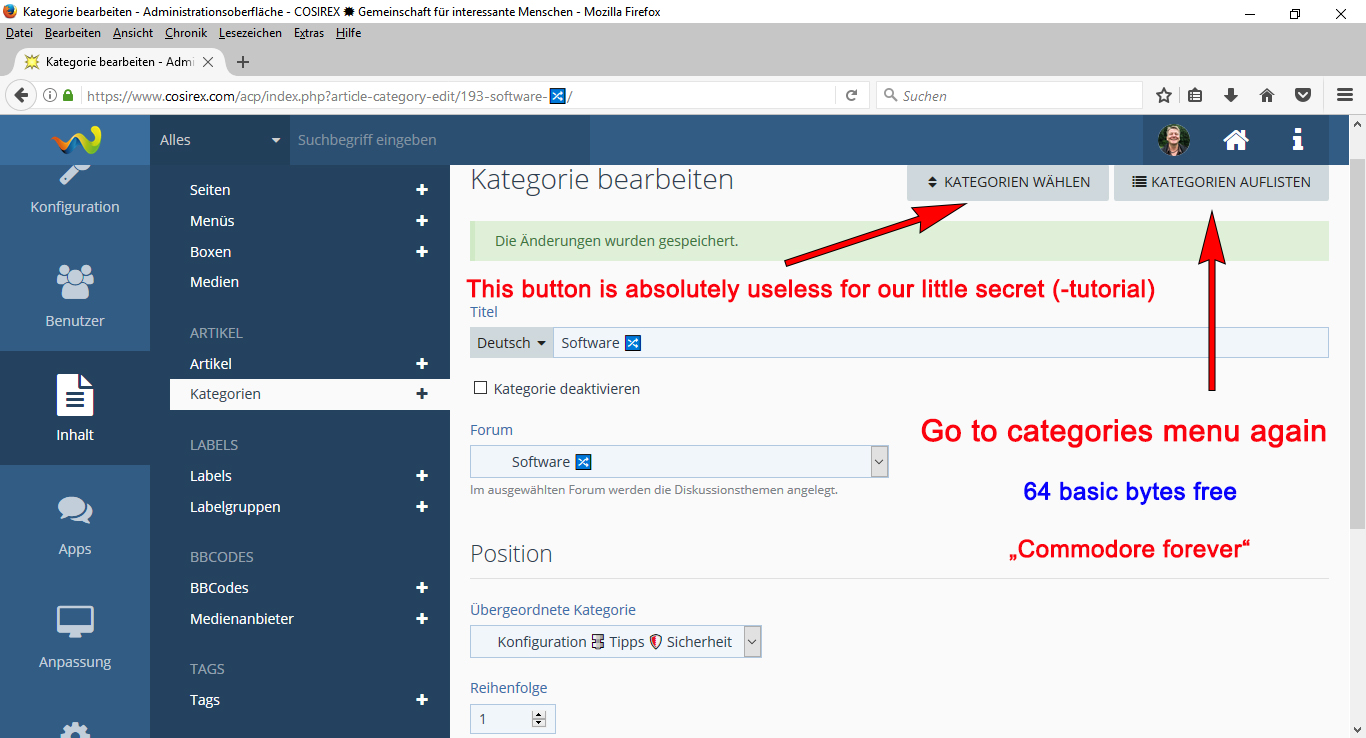Click the user avatar in header
This screenshot has width=1366, height=738.
[x=1173, y=140]
